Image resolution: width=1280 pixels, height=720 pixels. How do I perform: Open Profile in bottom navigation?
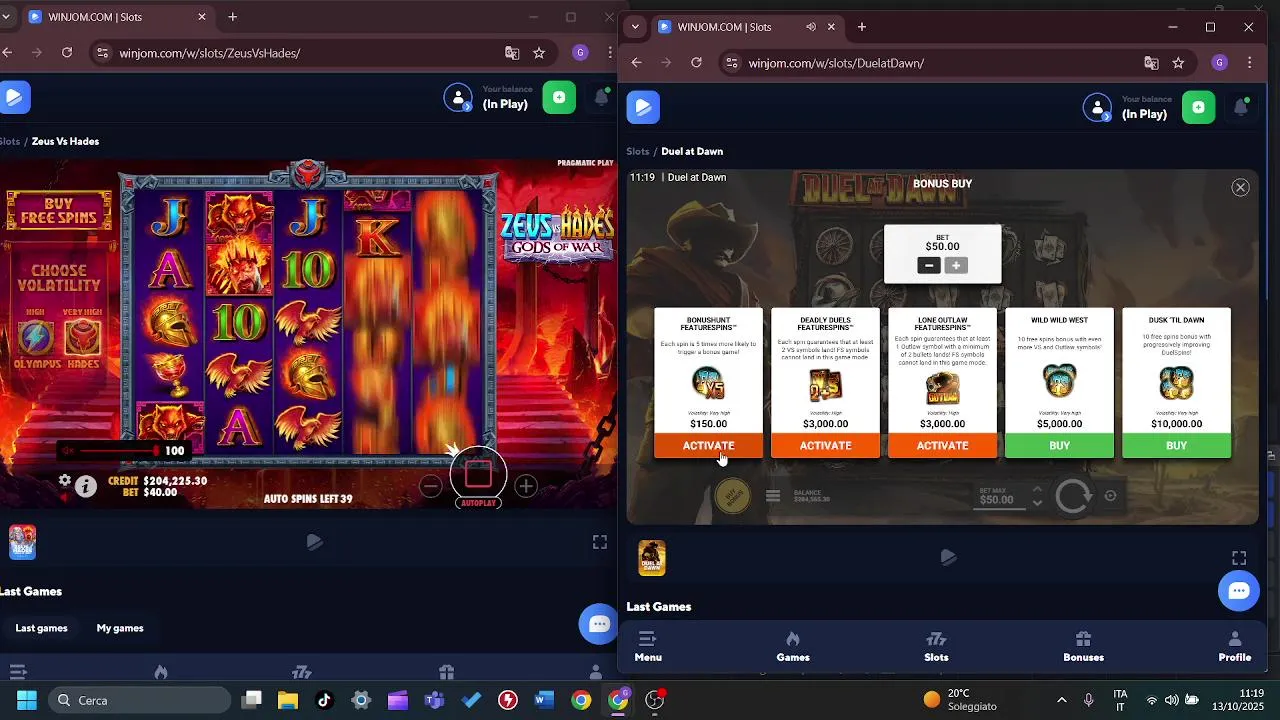1234,647
